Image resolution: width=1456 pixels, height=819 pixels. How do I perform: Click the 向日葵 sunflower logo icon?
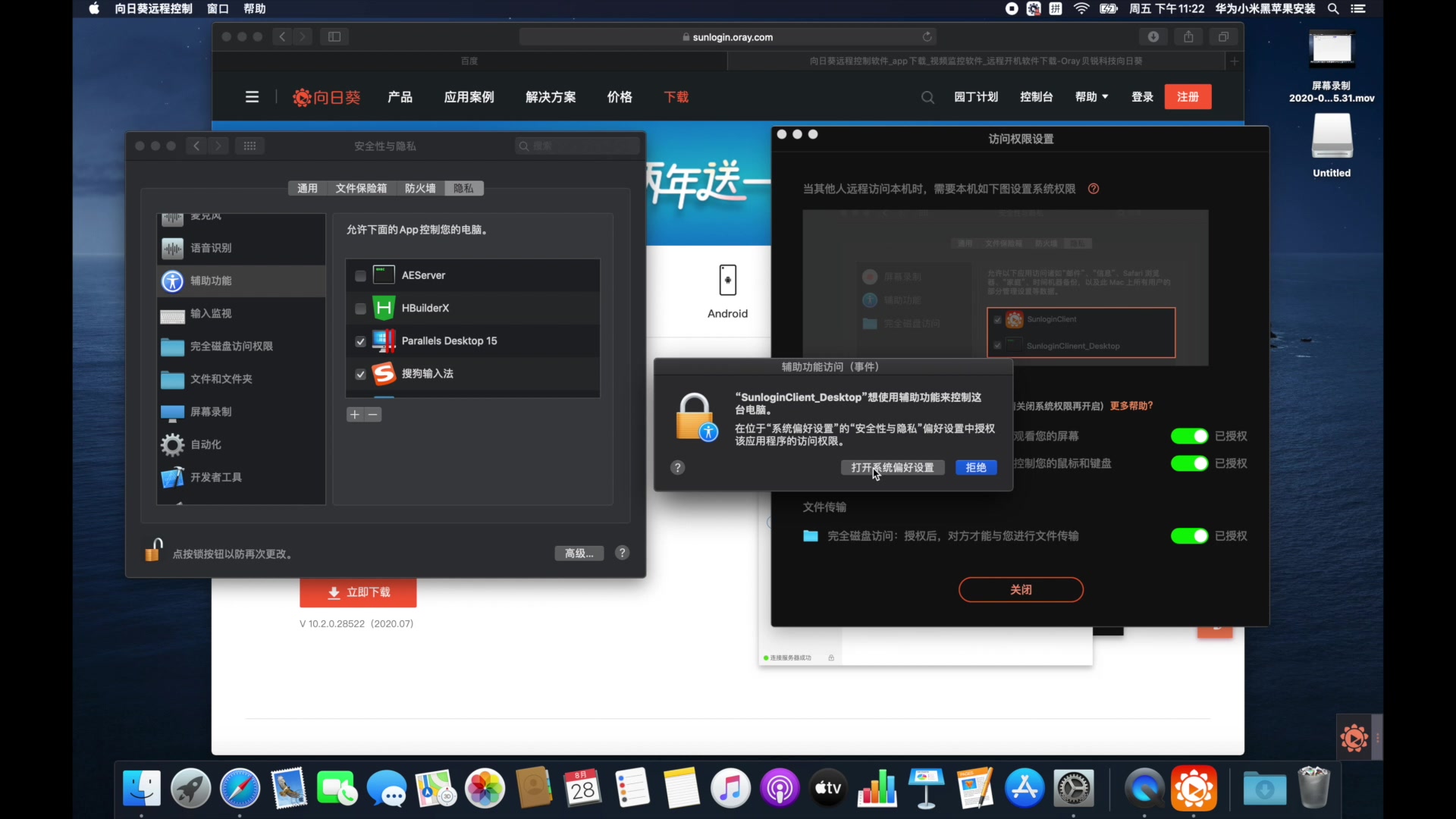click(x=299, y=97)
